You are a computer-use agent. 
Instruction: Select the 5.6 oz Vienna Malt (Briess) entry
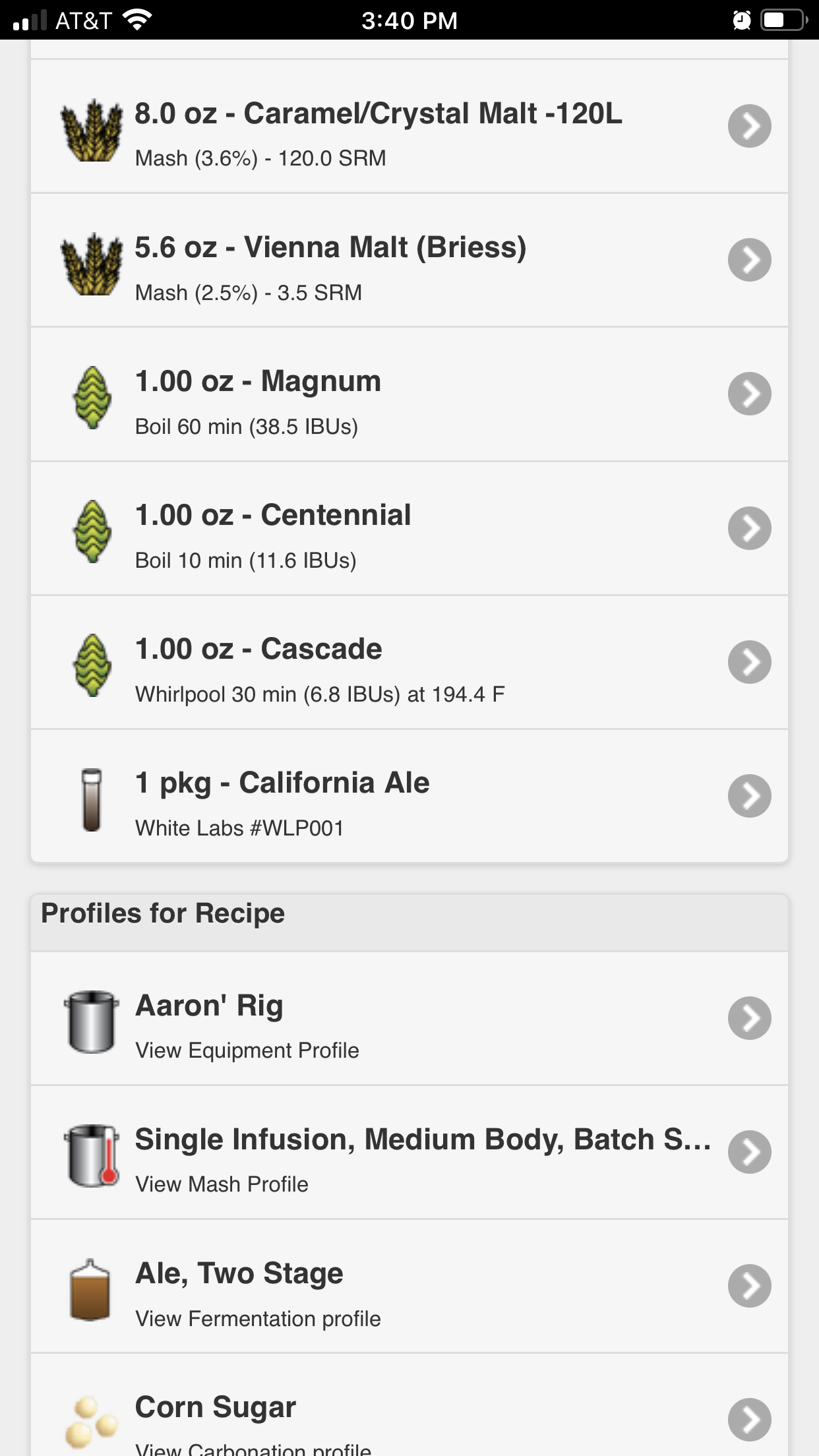[x=409, y=260]
